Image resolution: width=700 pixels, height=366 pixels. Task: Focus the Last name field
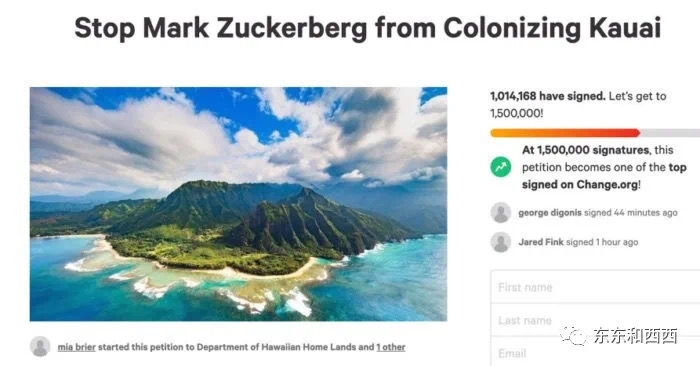(595, 320)
